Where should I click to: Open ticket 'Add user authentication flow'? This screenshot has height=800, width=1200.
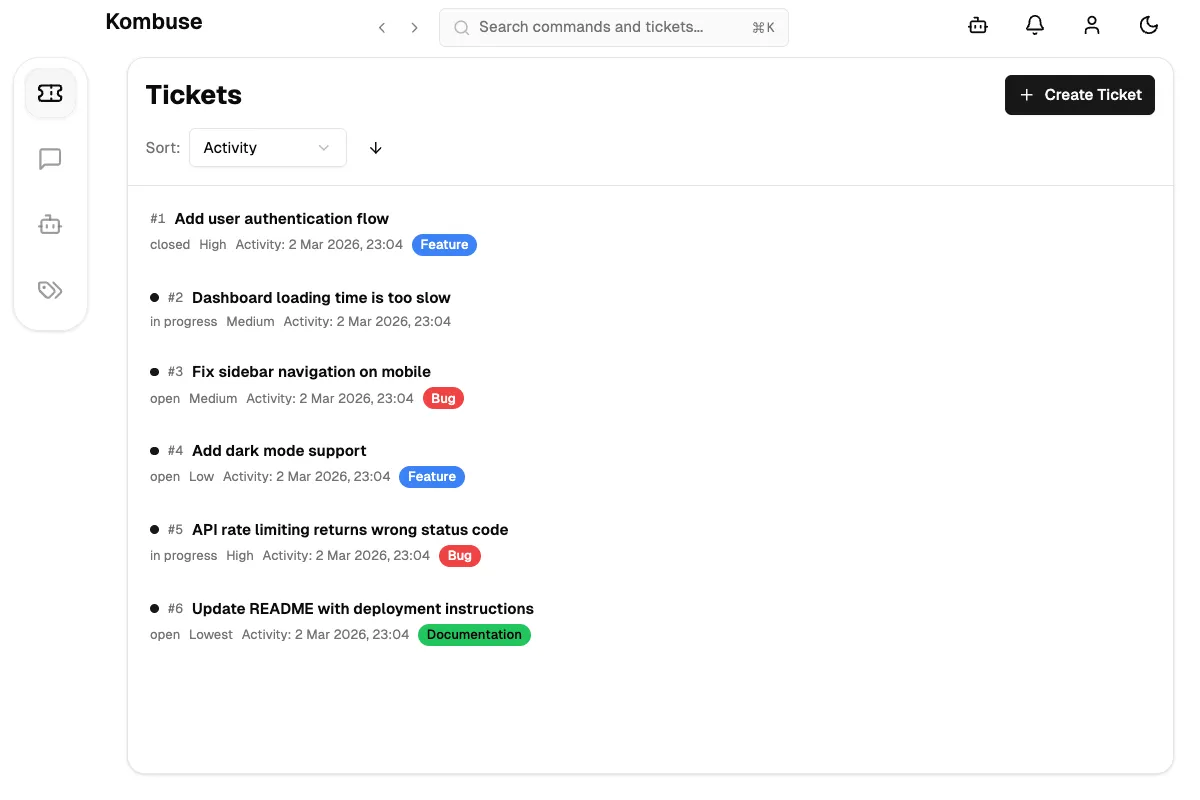281,218
